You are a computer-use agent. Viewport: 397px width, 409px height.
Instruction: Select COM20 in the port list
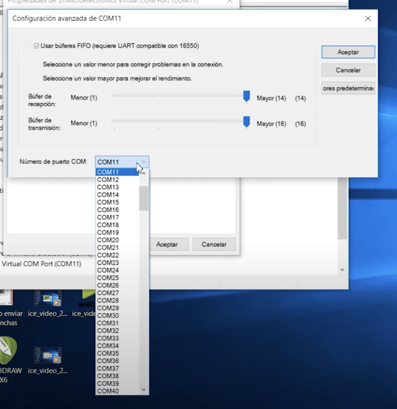[117, 240]
